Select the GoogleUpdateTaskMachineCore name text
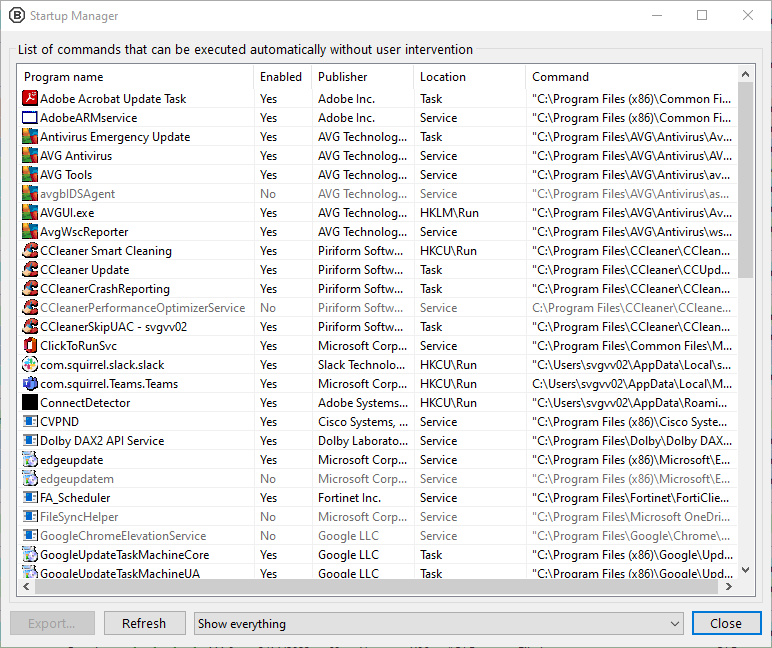The image size is (772, 648). 125,555
